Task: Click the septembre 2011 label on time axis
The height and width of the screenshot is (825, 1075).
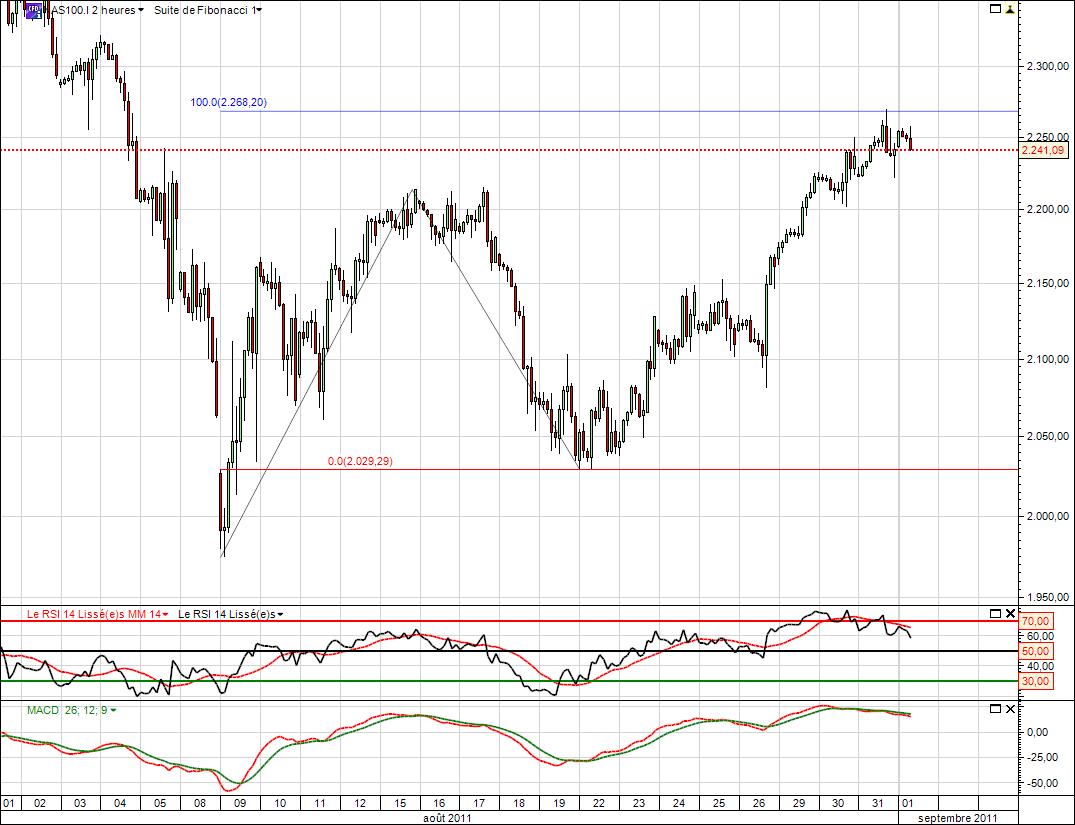Action: point(948,817)
